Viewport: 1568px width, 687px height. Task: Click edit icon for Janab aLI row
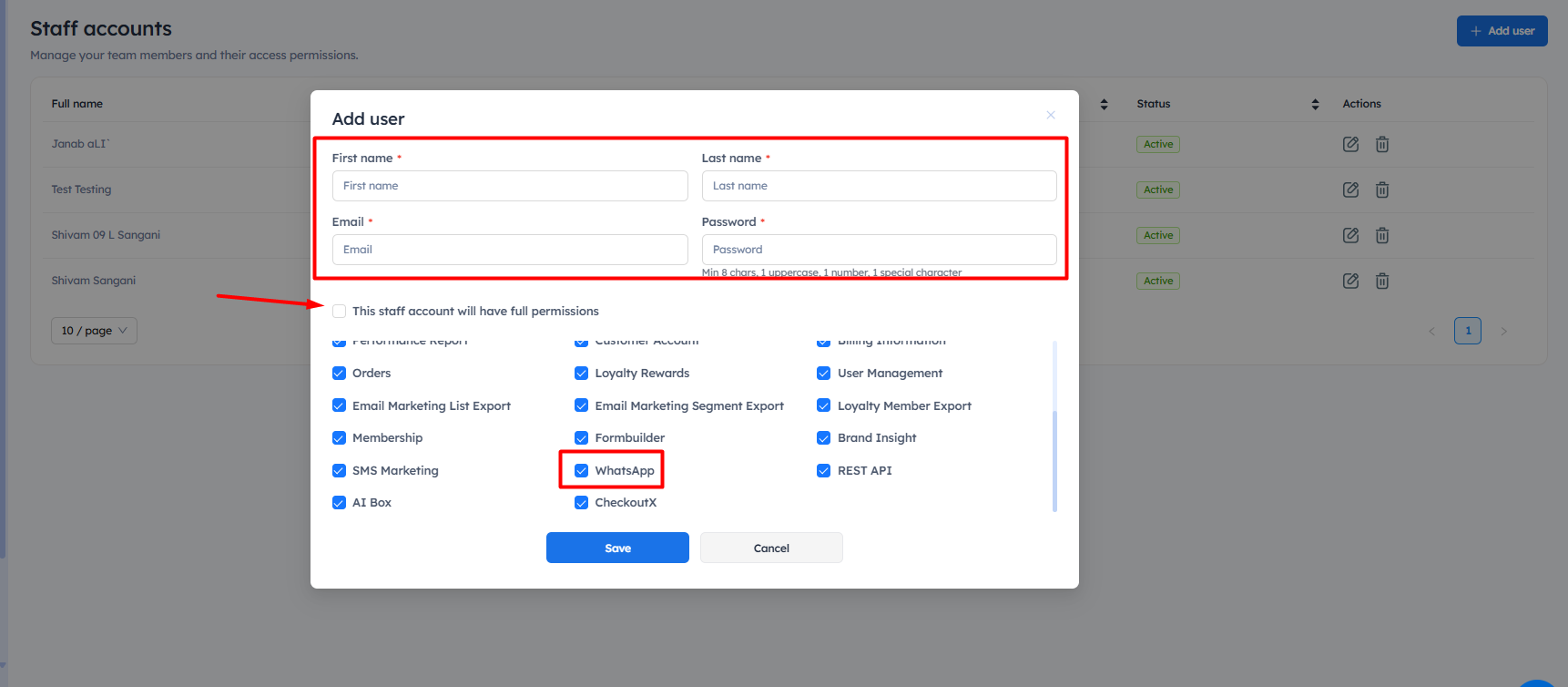tap(1350, 144)
